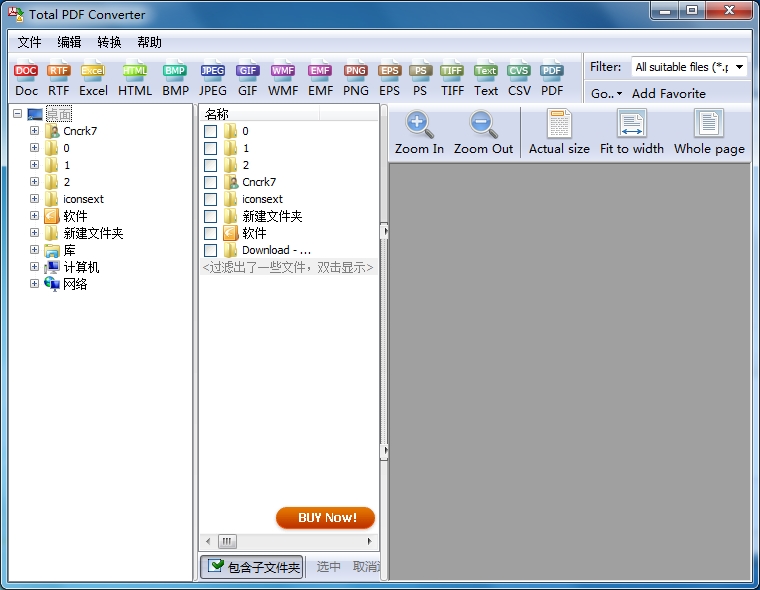760x590 pixels.
Task: Click file list scrollbar right arrow
Action: 370,541
